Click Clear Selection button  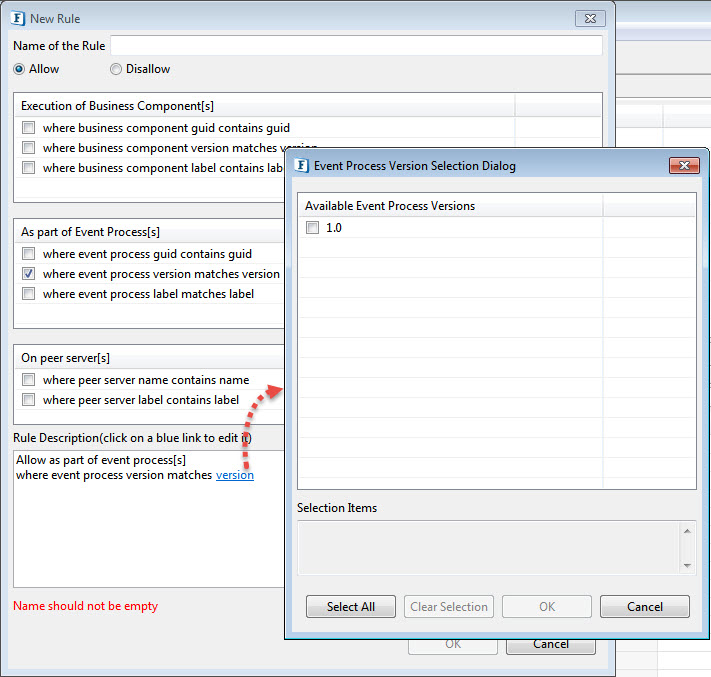click(449, 607)
